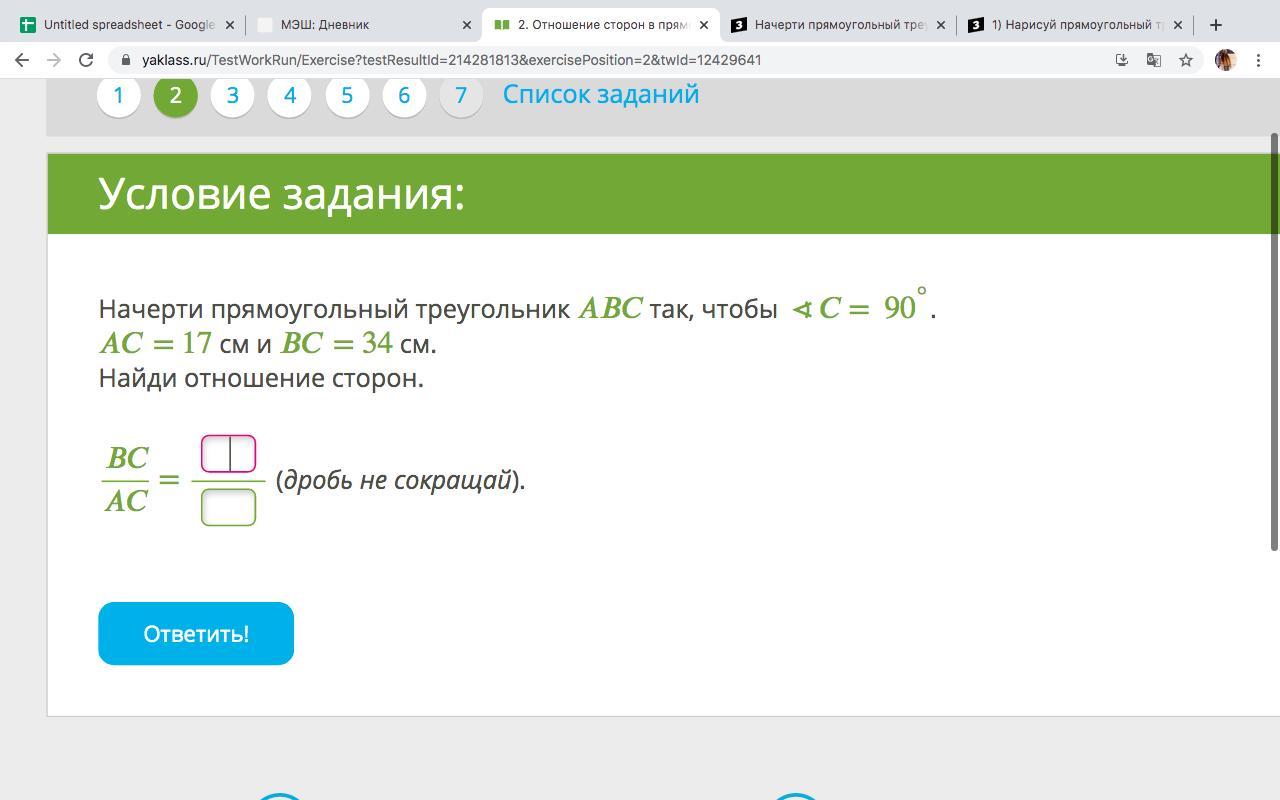Viewport: 1280px width, 800px height.
Task: Open the Chrome profile avatar
Action: pos(1225,60)
